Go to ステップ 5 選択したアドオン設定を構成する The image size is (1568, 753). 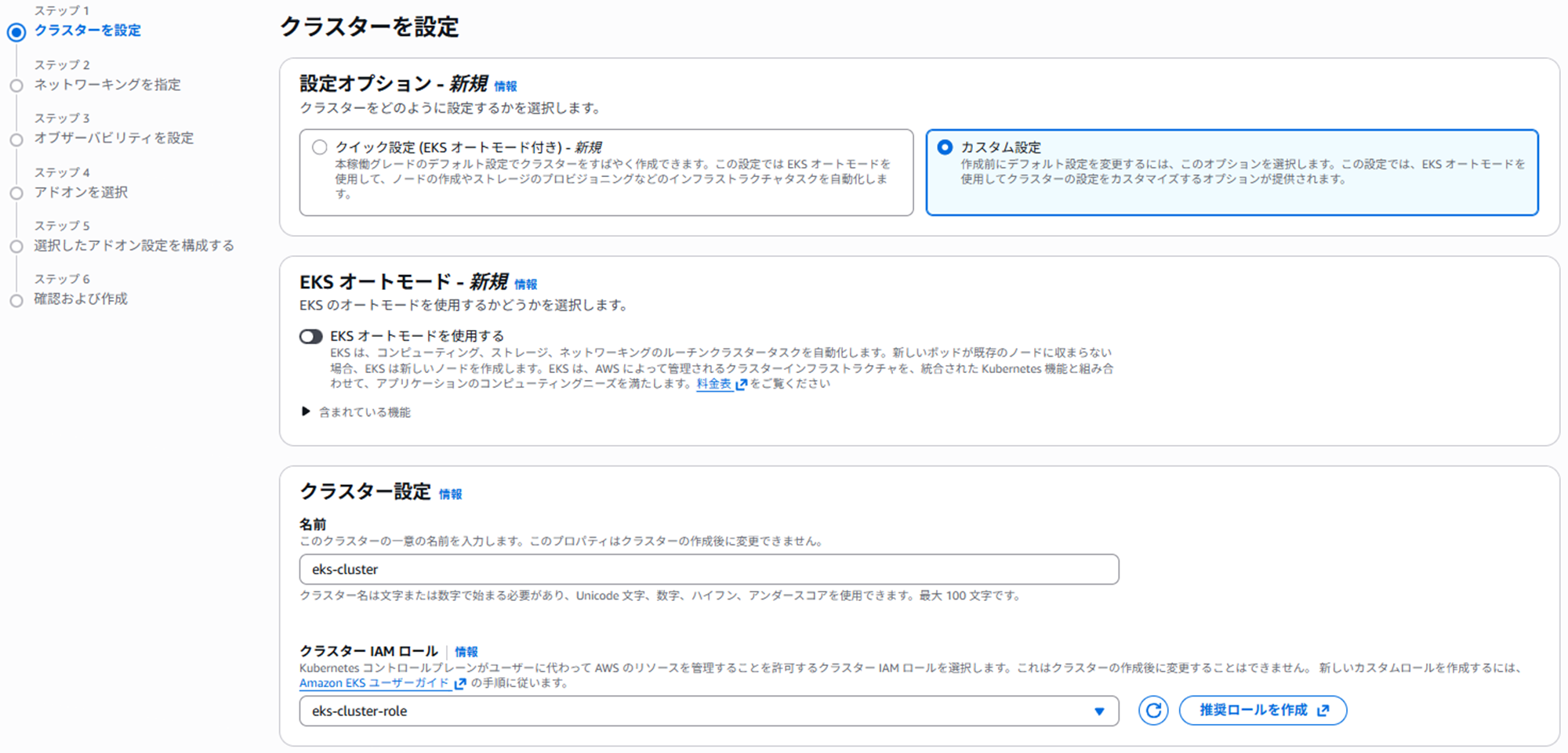(x=134, y=245)
